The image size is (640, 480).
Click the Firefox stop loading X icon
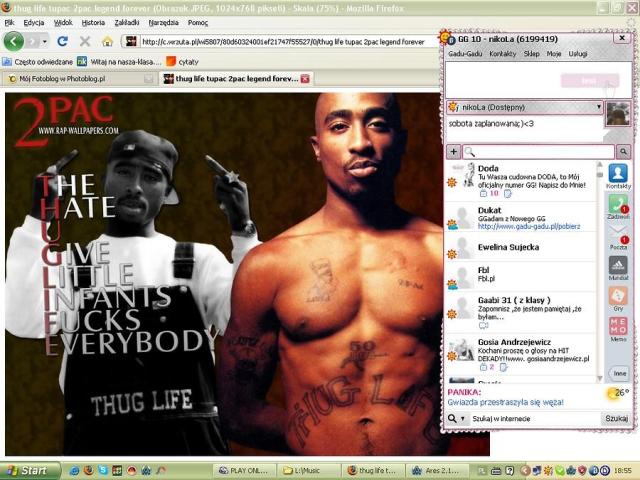click(85, 41)
